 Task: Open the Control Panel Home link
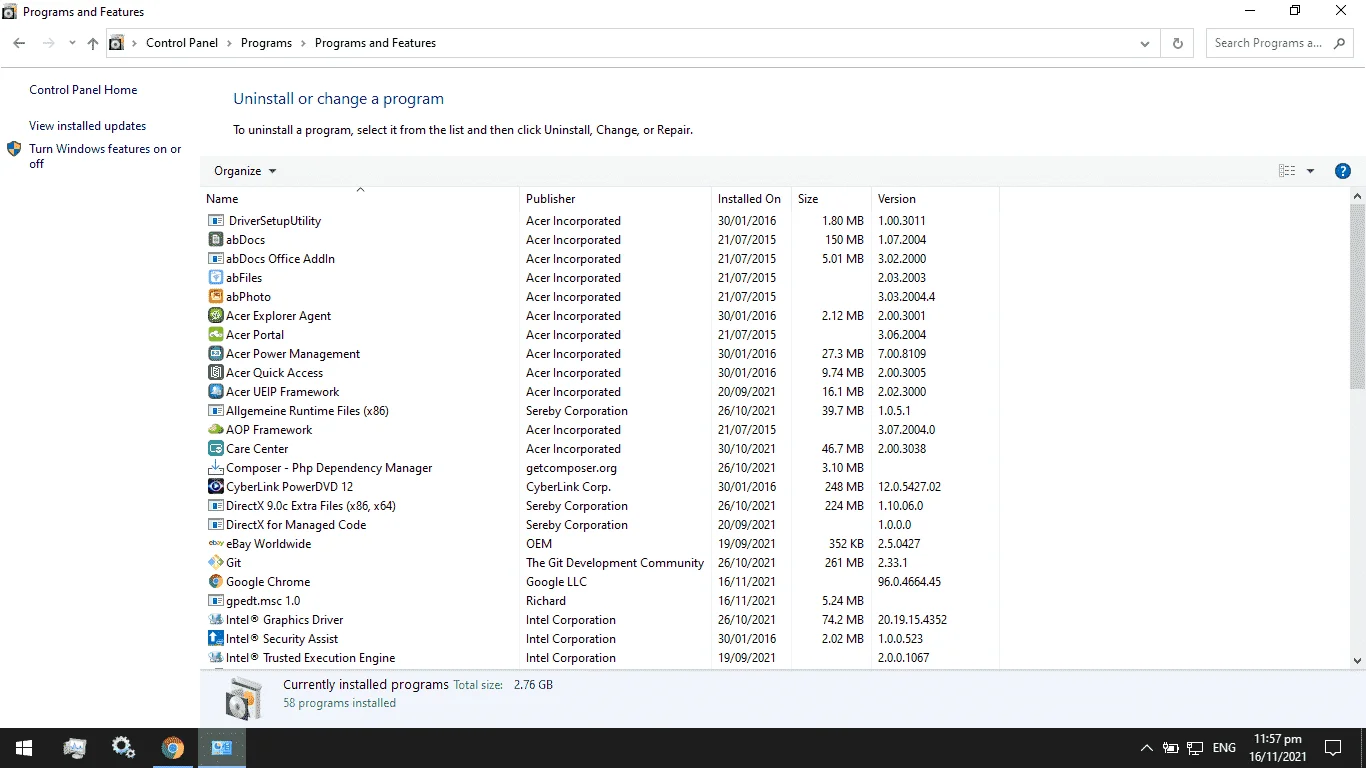(x=83, y=90)
